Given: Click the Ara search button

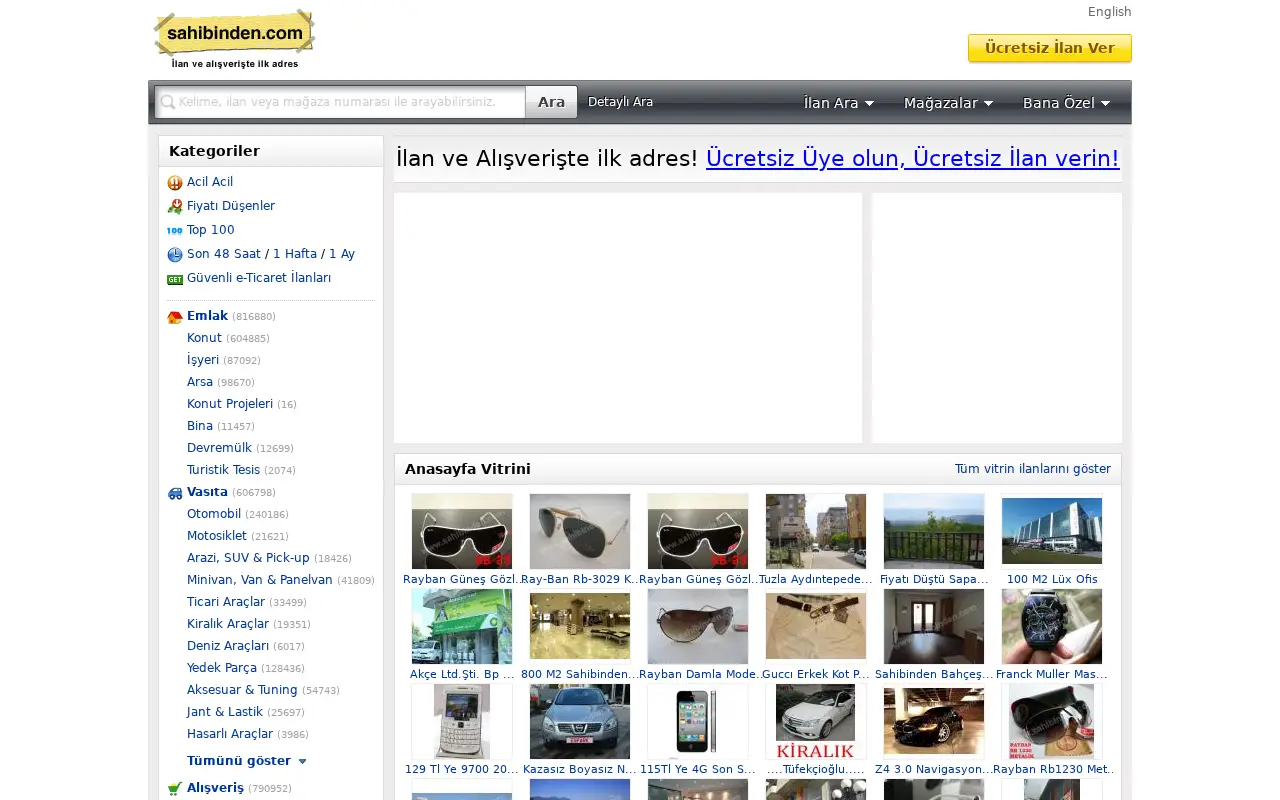Looking at the screenshot, I should (551, 102).
